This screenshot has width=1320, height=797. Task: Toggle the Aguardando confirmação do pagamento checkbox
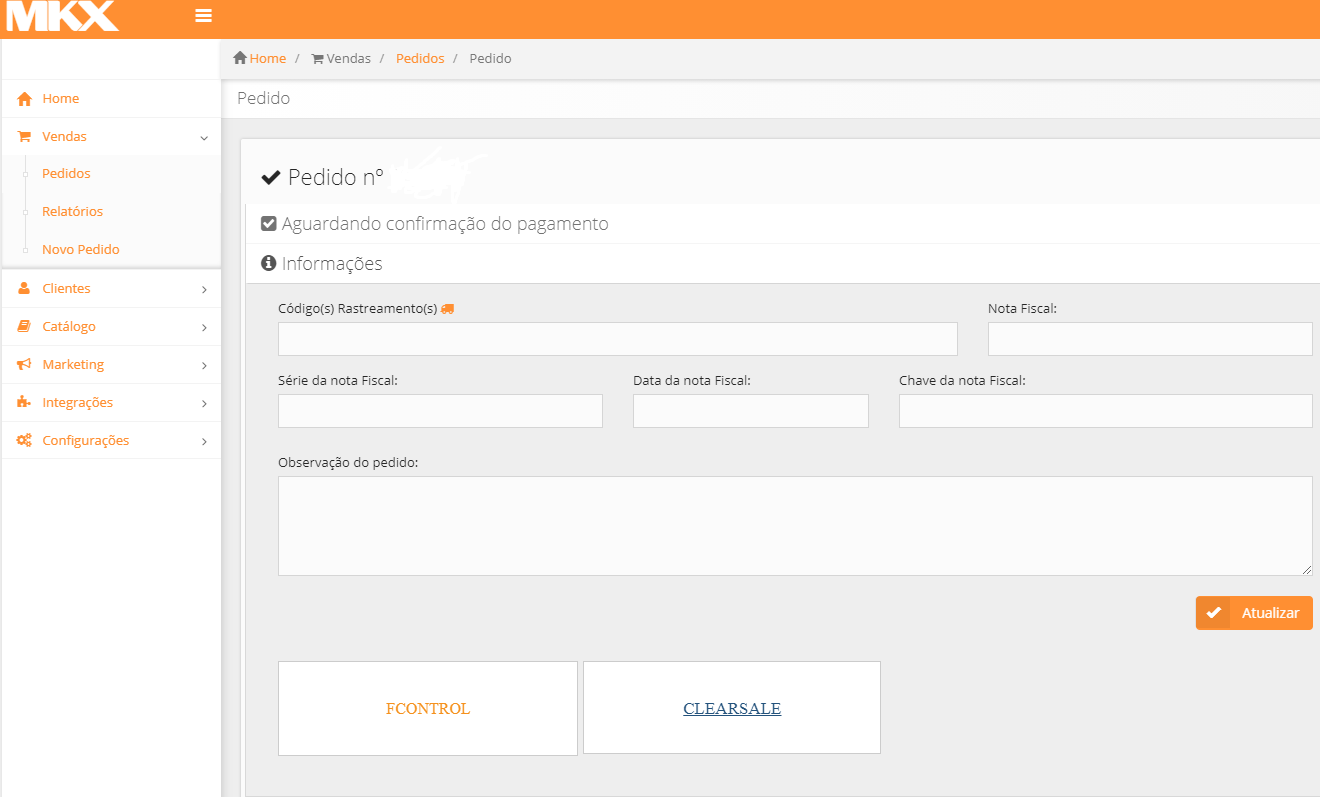(x=268, y=224)
